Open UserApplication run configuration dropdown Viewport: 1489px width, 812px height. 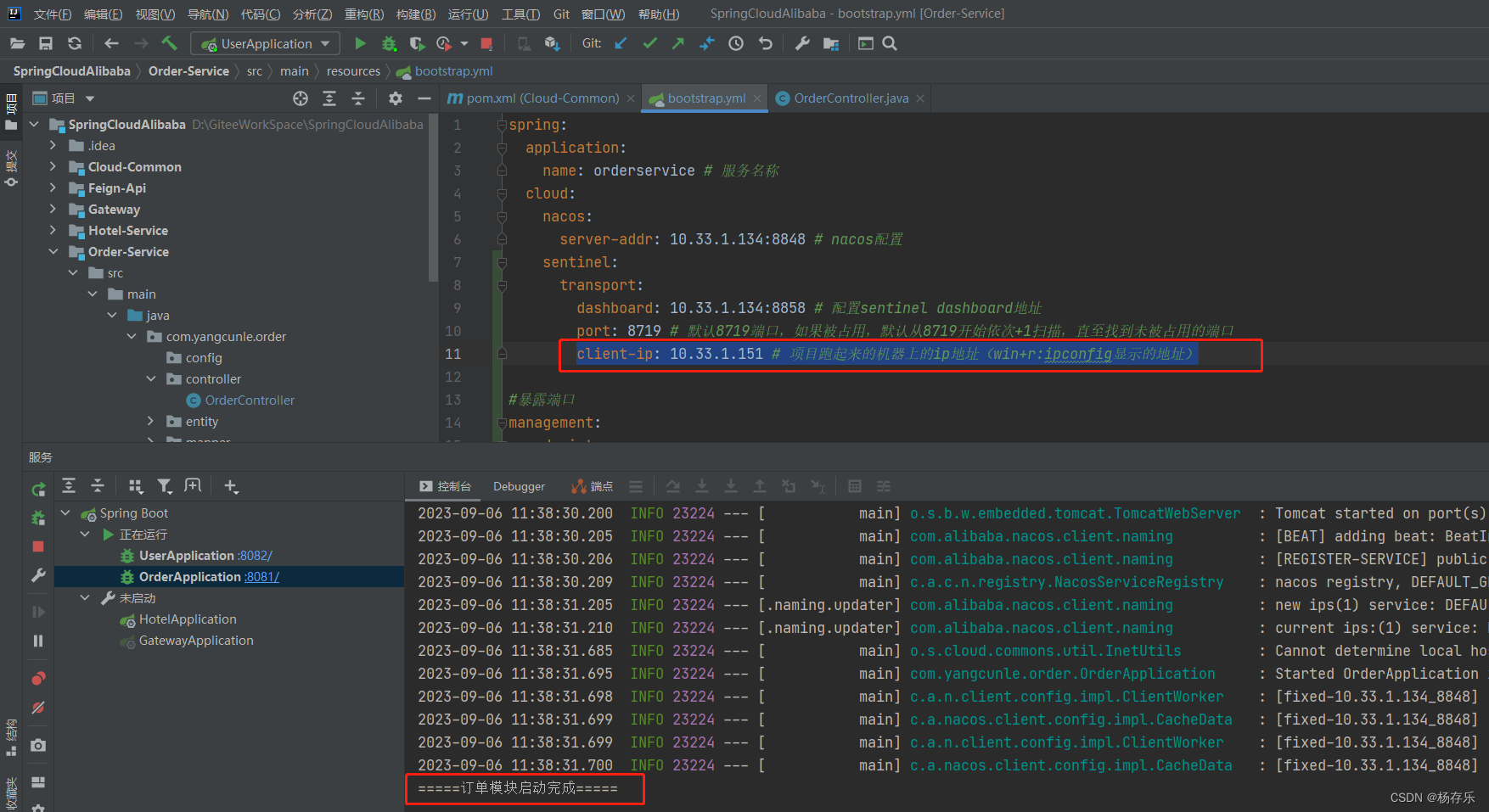(x=266, y=43)
